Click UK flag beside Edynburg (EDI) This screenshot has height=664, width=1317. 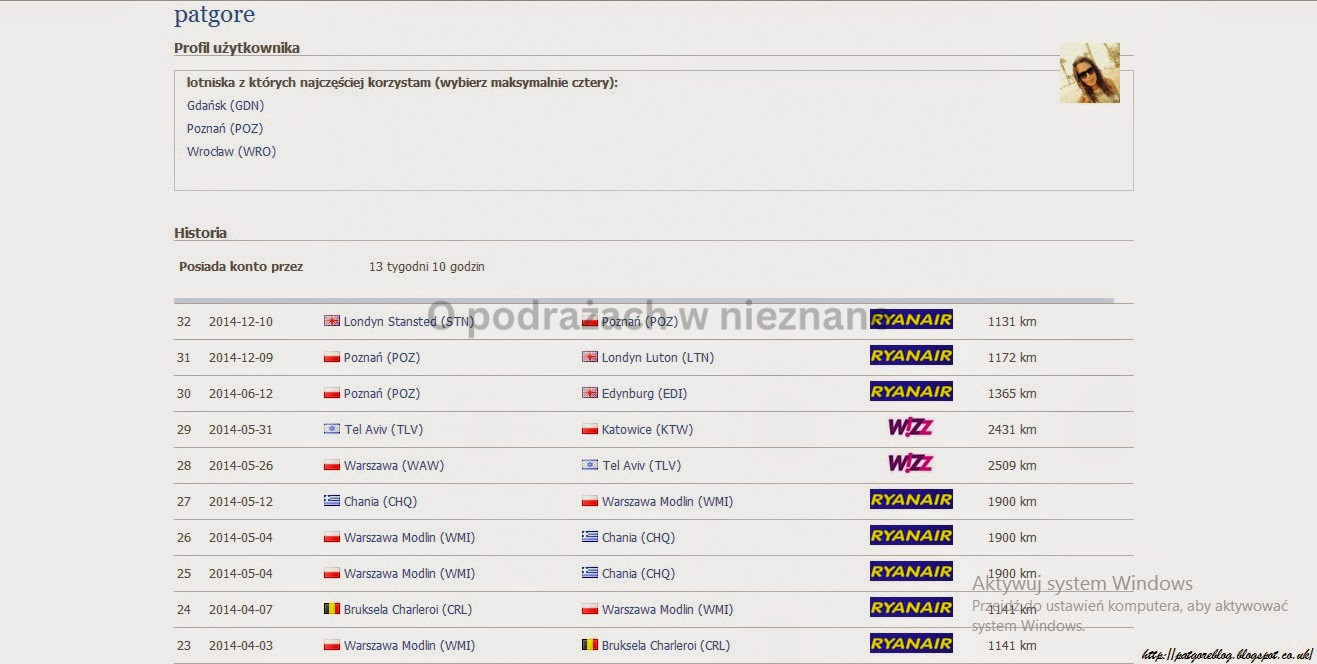[x=590, y=394]
